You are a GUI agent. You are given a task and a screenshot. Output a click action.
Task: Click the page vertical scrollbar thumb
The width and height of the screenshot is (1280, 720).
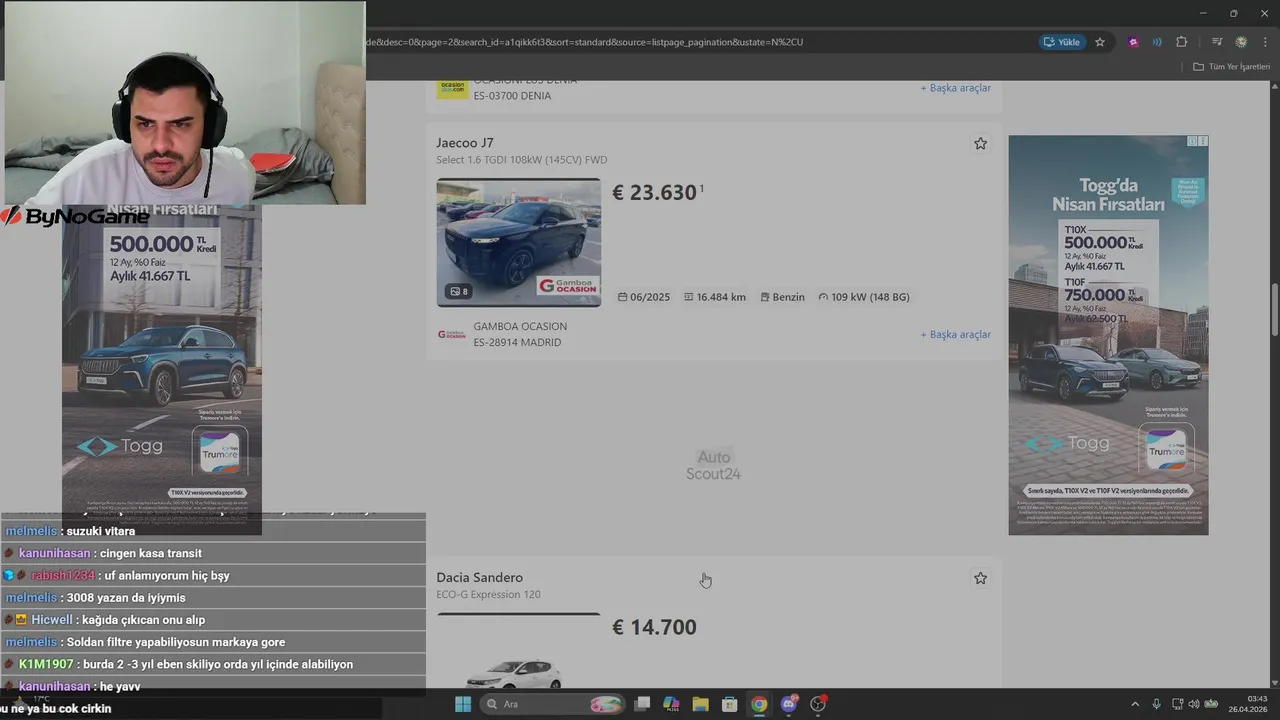pyautogui.click(x=1275, y=310)
